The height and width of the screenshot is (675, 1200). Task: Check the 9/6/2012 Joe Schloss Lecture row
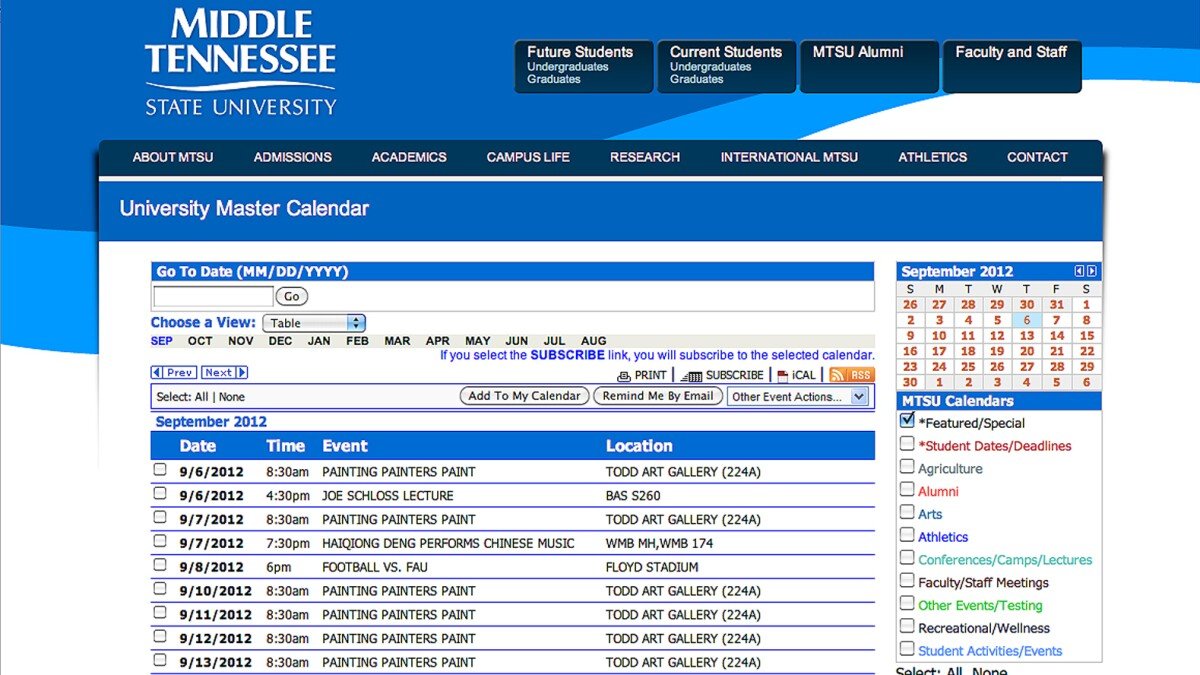click(160, 493)
